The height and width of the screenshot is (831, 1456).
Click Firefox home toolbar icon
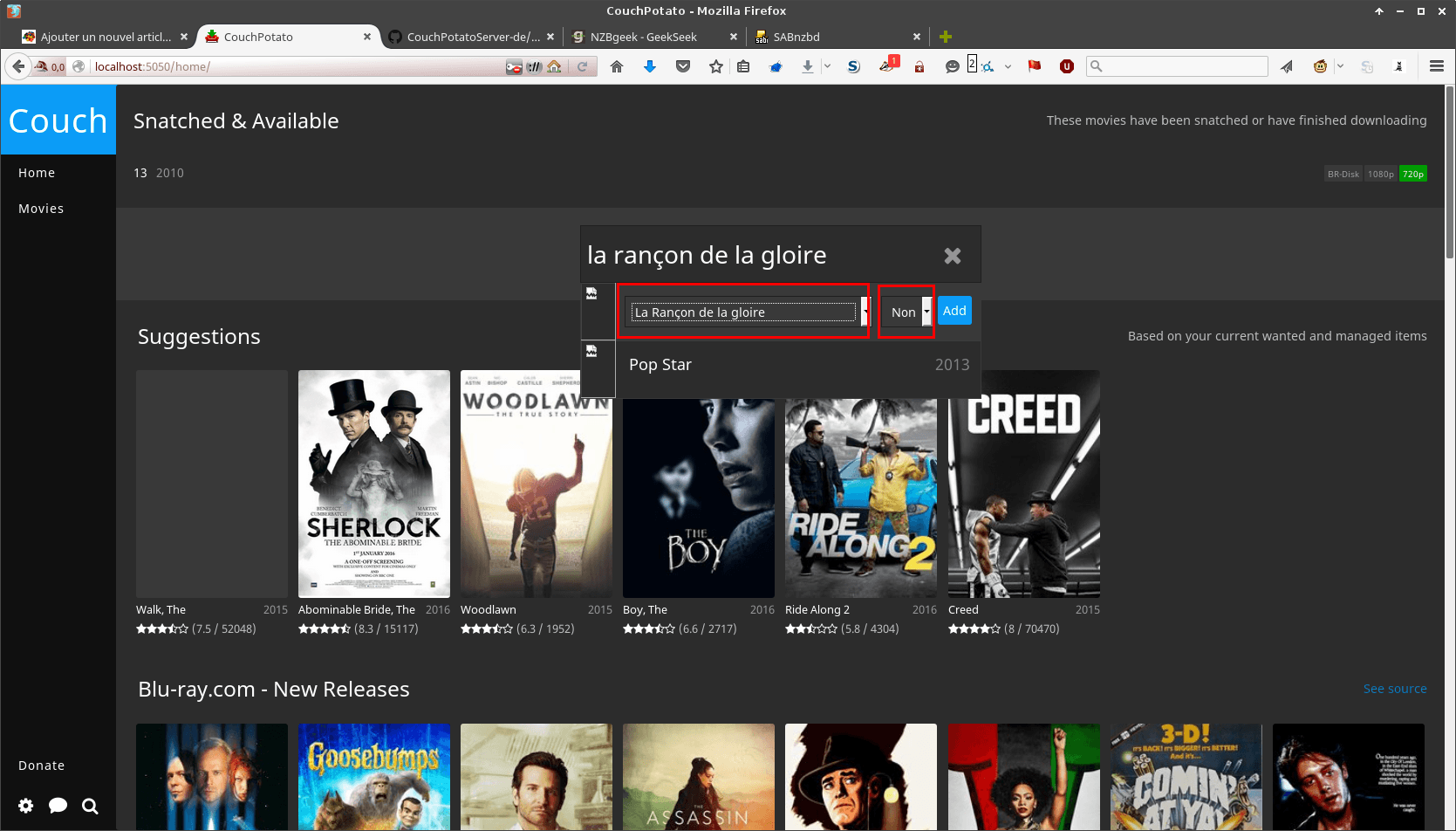pyautogui.click(x=617, y=66)
